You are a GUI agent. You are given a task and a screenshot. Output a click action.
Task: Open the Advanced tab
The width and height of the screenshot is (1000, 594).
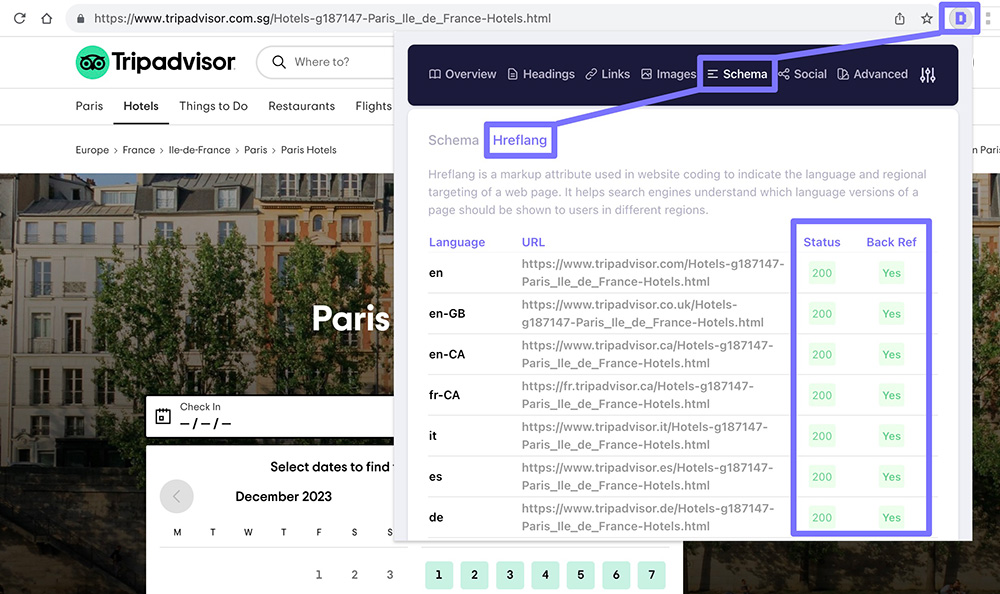click(872, 74)
